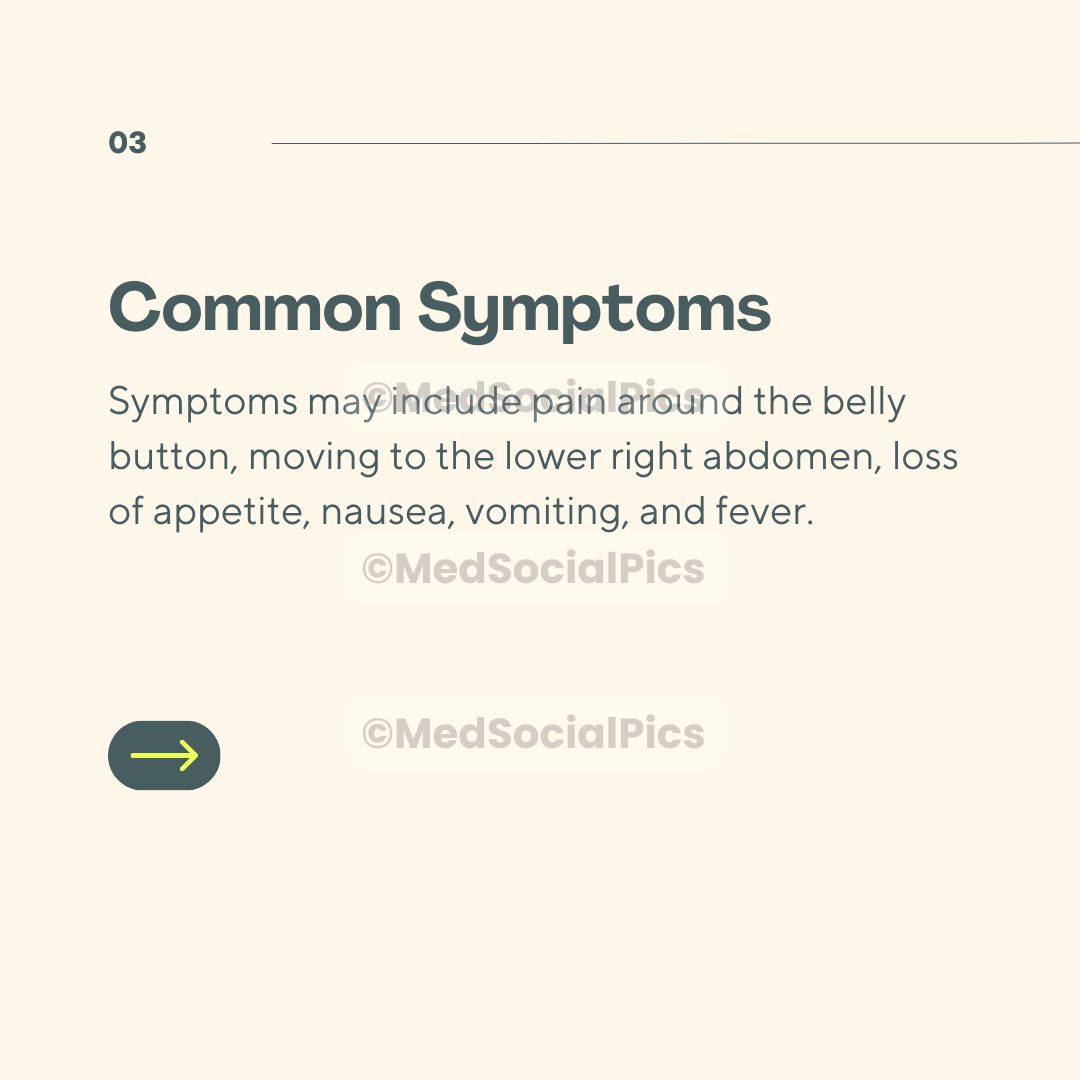
Task: Click the word Symptoms in the heading
Action: pos(594,309)
